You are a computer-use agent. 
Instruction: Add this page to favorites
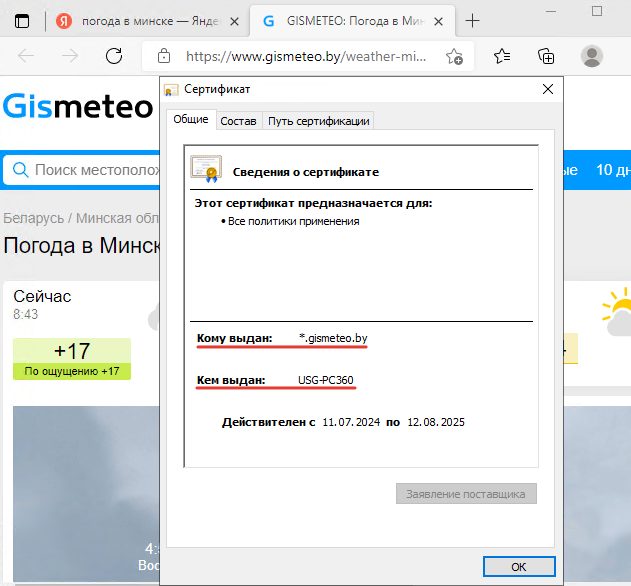coord(454,56)
